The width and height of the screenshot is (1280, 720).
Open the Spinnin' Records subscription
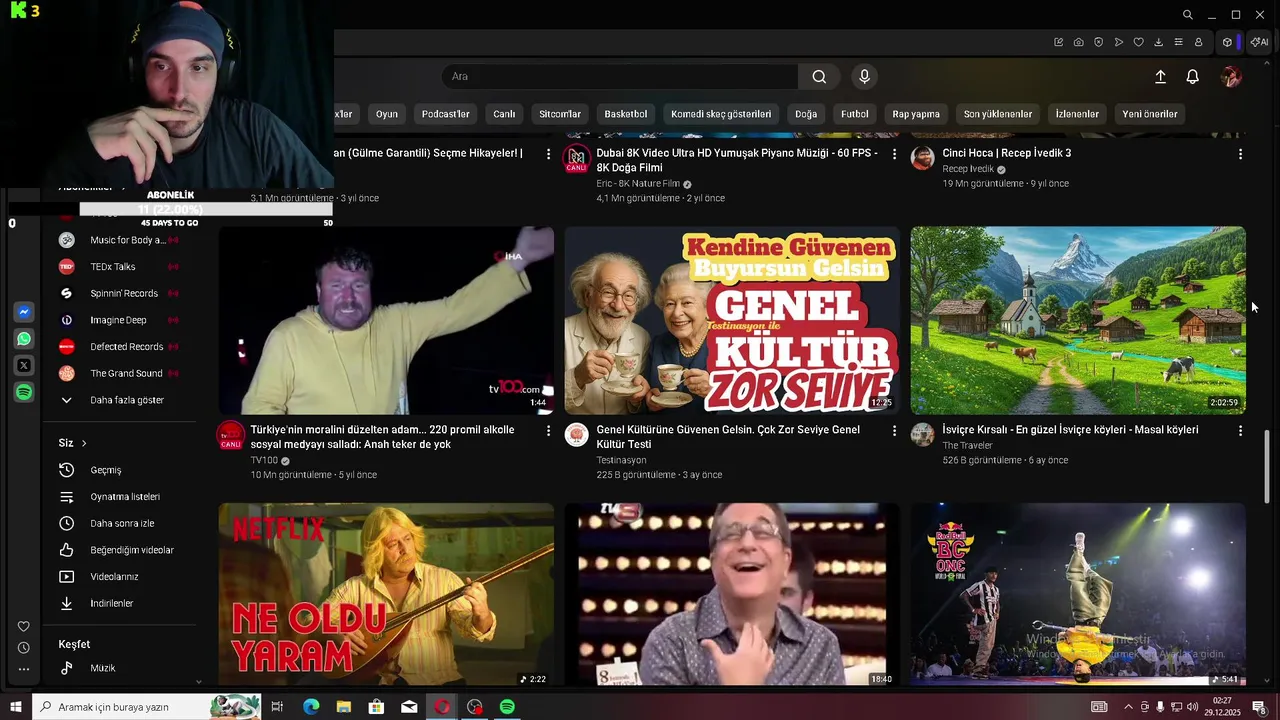point(124,293)
